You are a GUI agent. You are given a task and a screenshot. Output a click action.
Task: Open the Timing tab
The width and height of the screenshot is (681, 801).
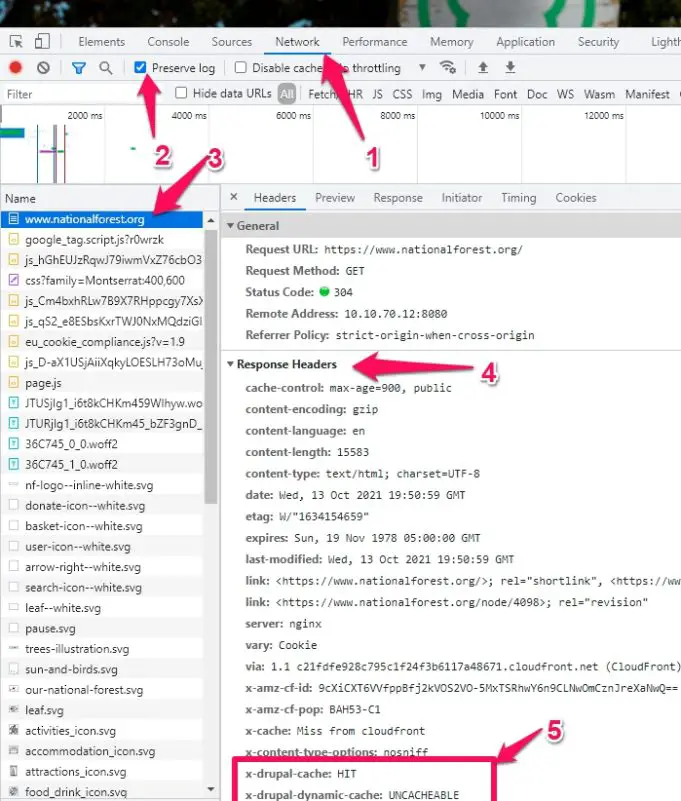coord(518,198)
